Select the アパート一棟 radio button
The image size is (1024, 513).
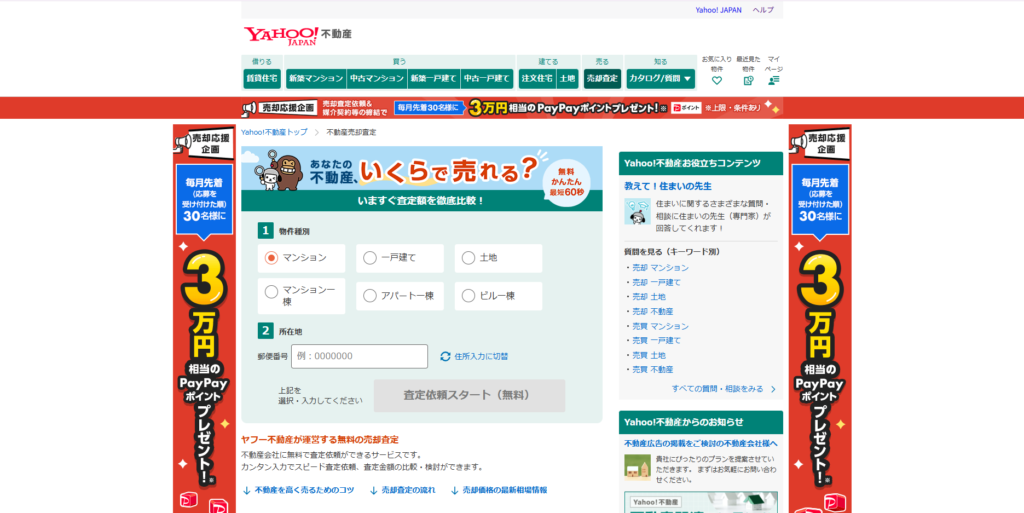click(x=370, y=296)
